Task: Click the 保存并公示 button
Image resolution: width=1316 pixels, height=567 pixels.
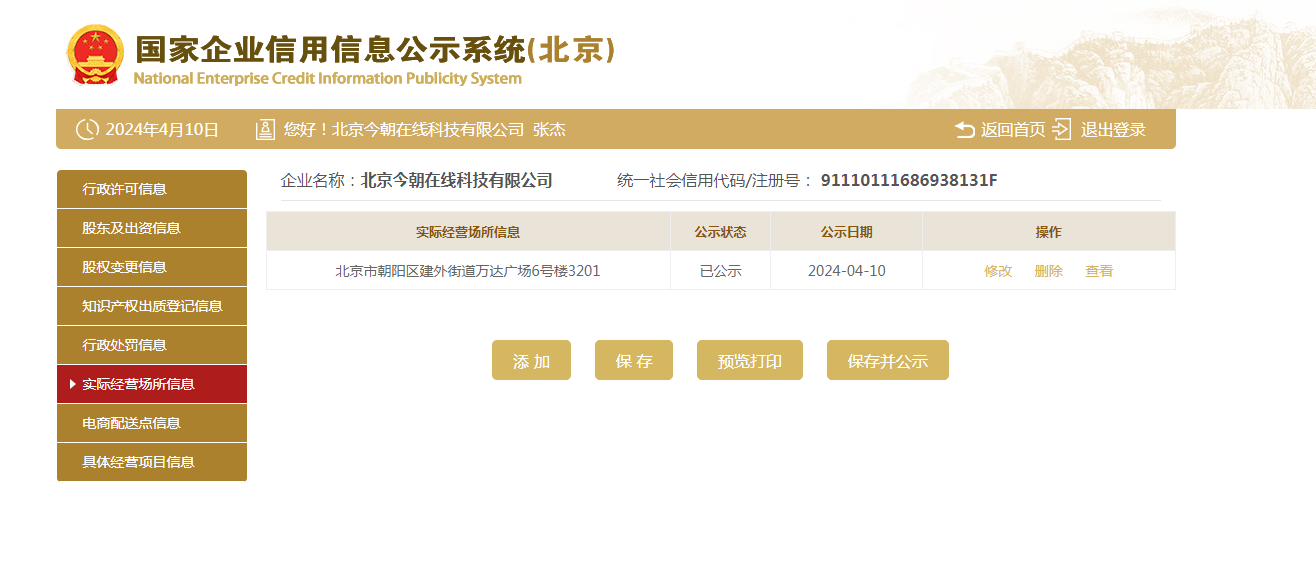Action: (x=888, y=360)
